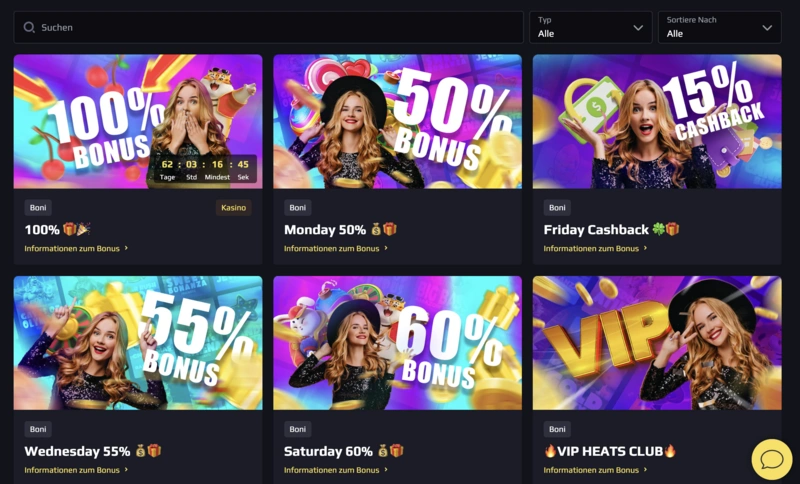Expand the Sortiere Nach dropdown
800x484 pixels.
pyautogui.click(x=719, y=27)
